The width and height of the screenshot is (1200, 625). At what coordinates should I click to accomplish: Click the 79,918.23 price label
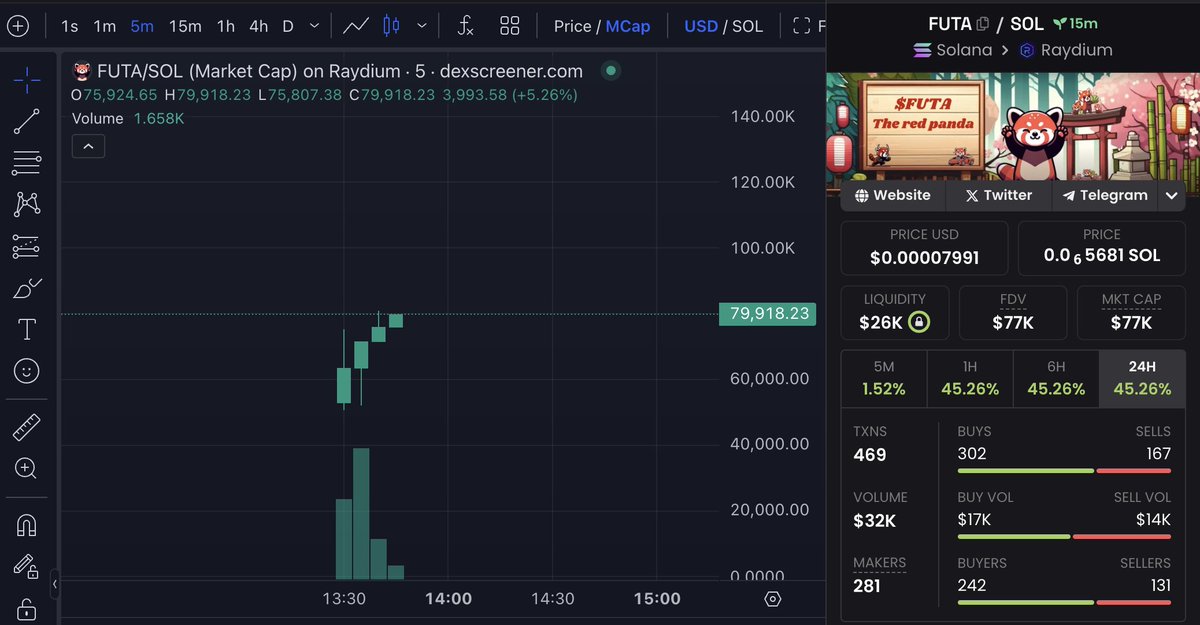tap(768, 314)
